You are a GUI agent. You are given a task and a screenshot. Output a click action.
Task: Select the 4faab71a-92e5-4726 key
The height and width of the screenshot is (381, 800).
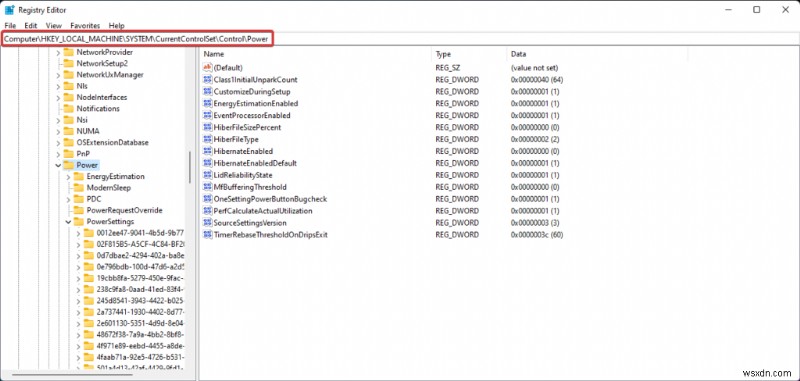coord(140,357)
